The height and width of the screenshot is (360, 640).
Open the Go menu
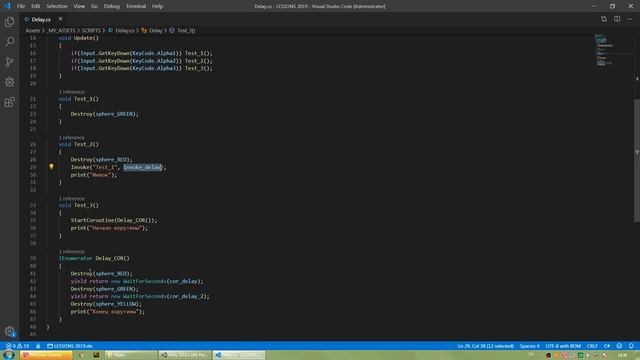tap(94, 6)
